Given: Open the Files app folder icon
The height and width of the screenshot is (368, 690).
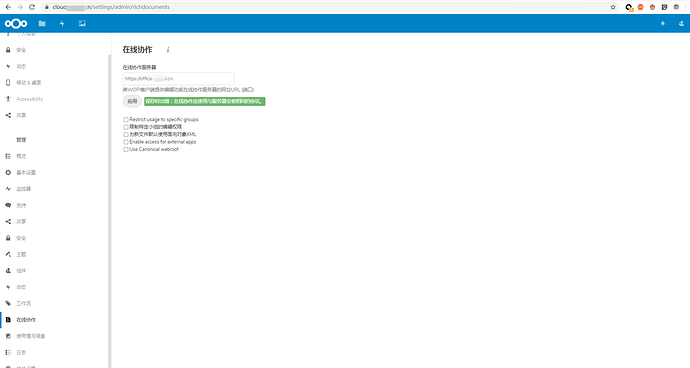Looking at the screenshot, I should tap(42, 23).
